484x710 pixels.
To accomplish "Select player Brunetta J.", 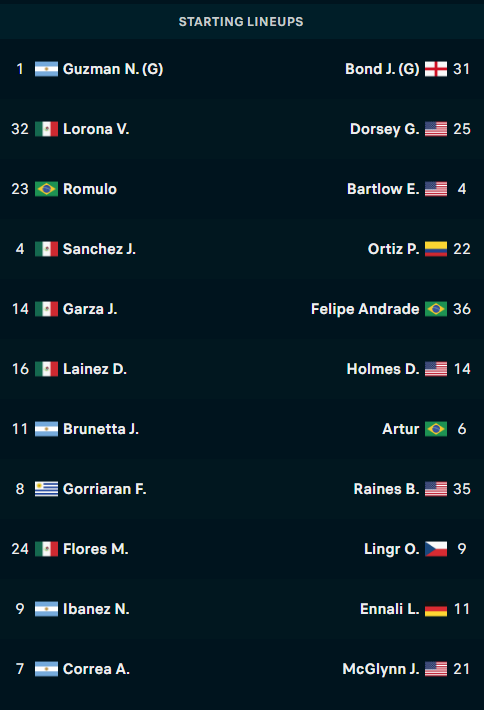I will pyautogui.click(x=101, y=429).
